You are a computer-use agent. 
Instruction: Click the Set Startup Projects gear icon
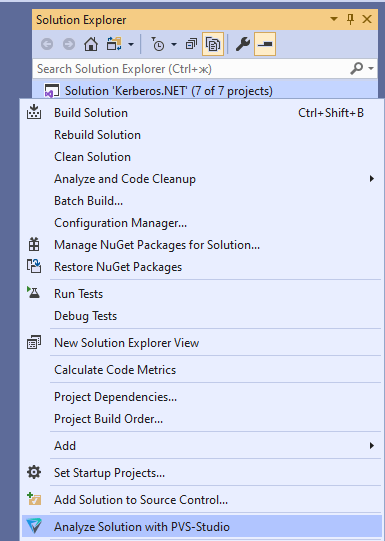tap(34, 472)
